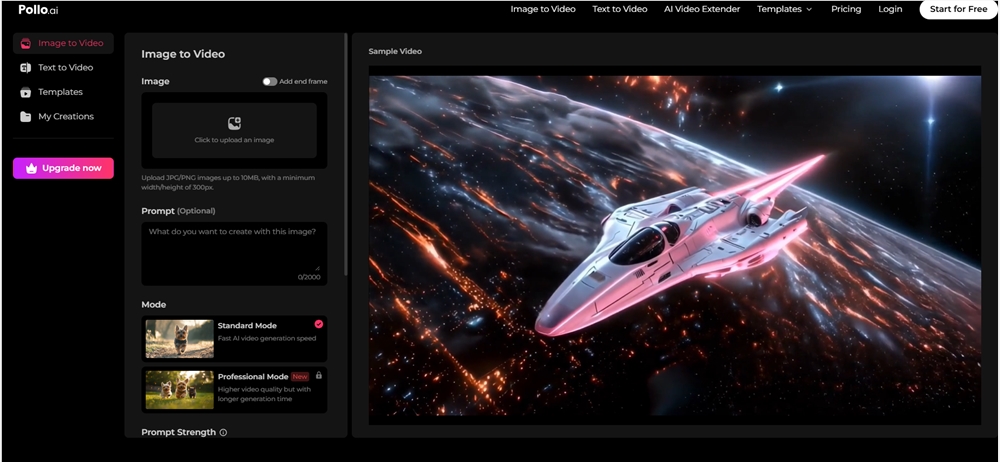
Task: Select Professional Mode option
Action: coord(235,389)
